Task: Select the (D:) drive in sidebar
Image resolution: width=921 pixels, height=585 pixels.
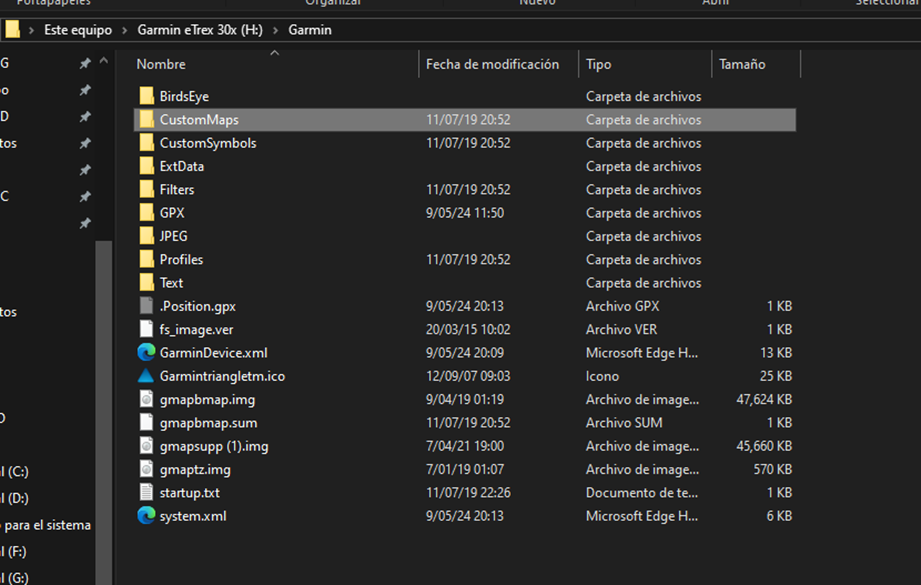Action: pyautogui.click(x=15, y=498)
